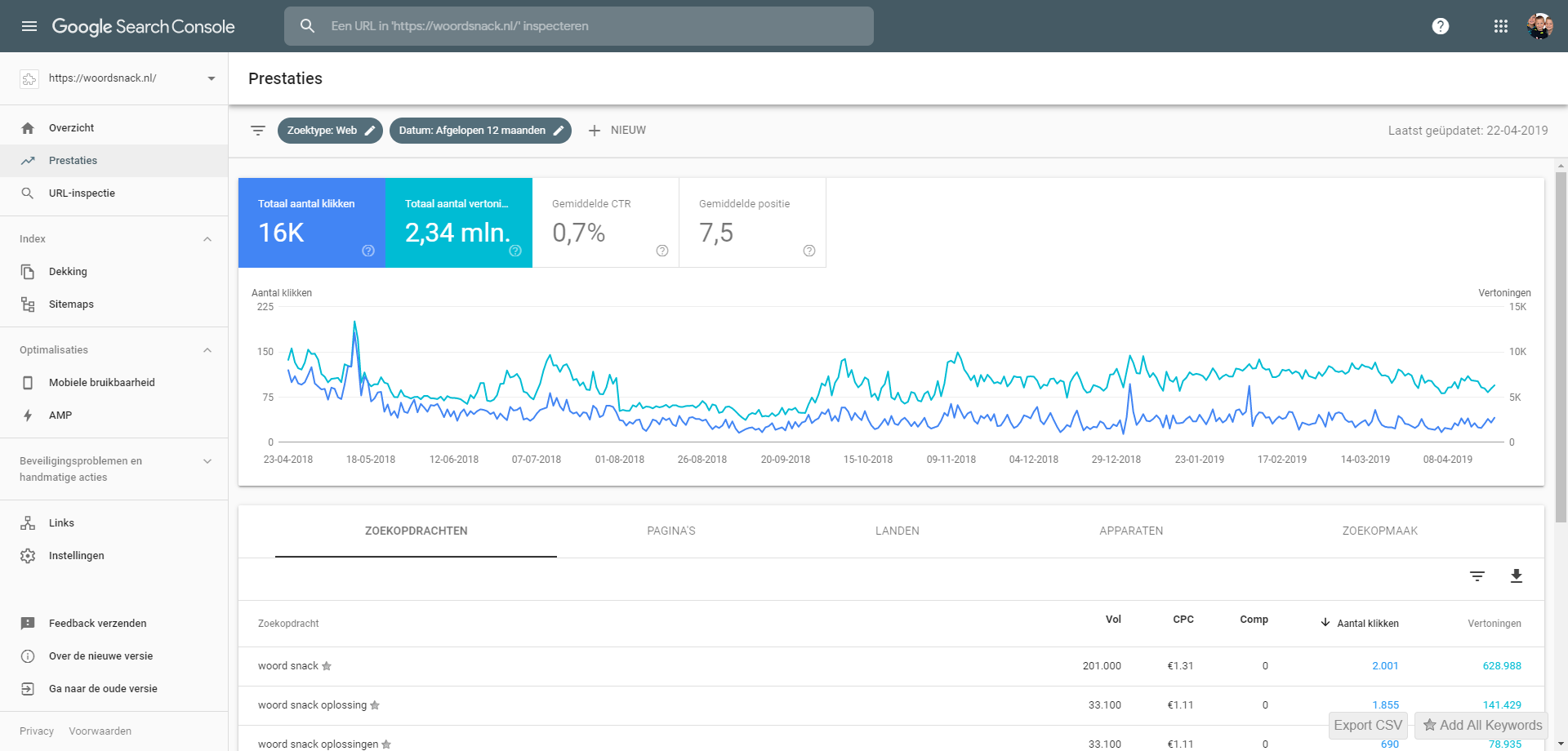Viewport: 1568px width, 751px height.
Task: Click the Mobiele bruikbaarheid phone icon
Action: (x=28, y=383)
